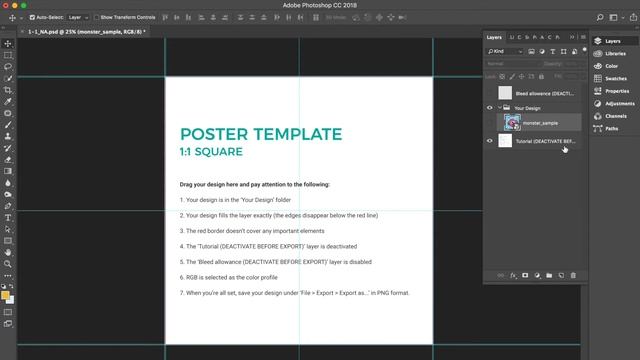Screen dimensions: 640x360
Task: Select the Move tool in the toolbar
Action: pos(8,44)
